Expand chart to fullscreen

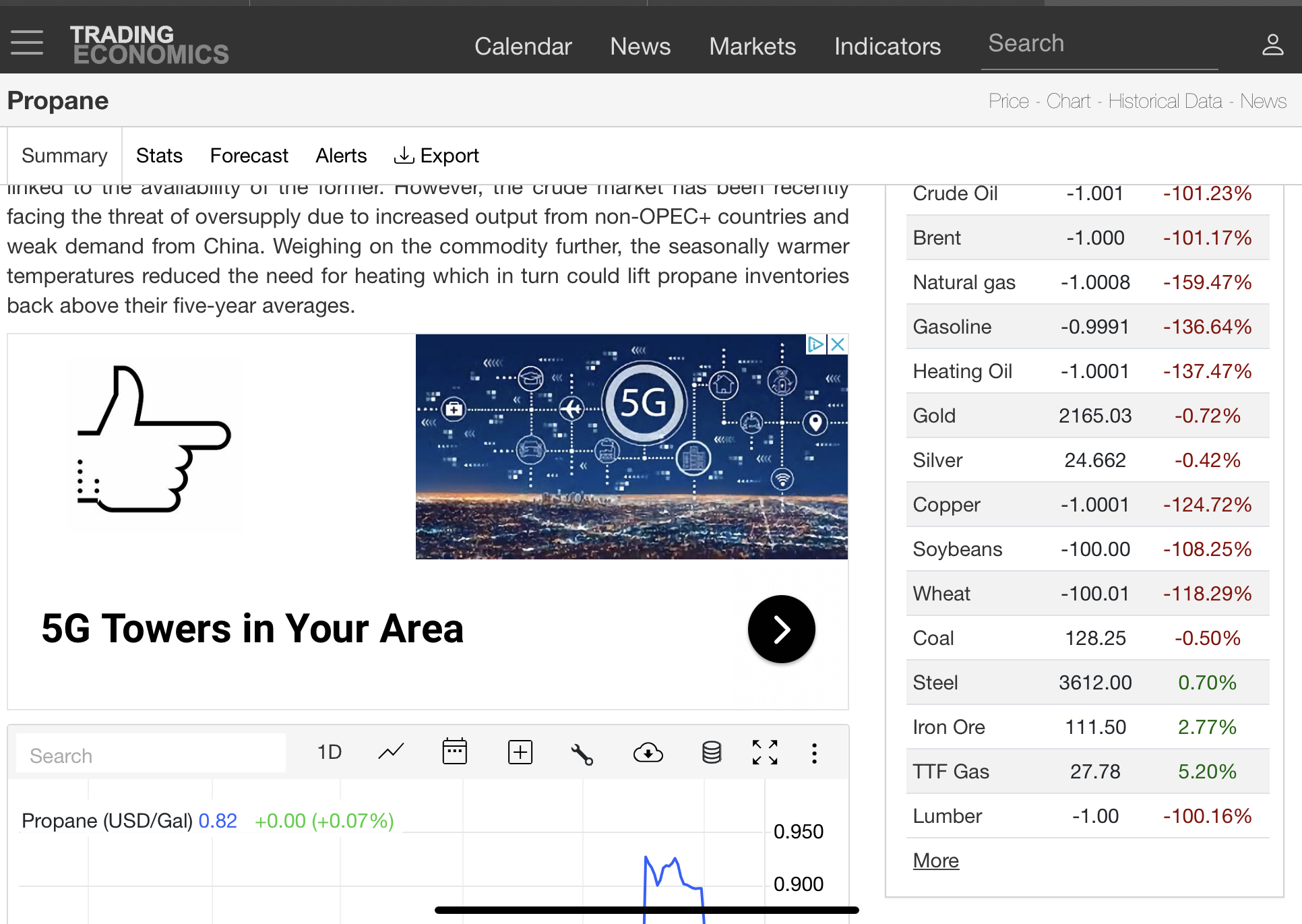tap(765, 752)
